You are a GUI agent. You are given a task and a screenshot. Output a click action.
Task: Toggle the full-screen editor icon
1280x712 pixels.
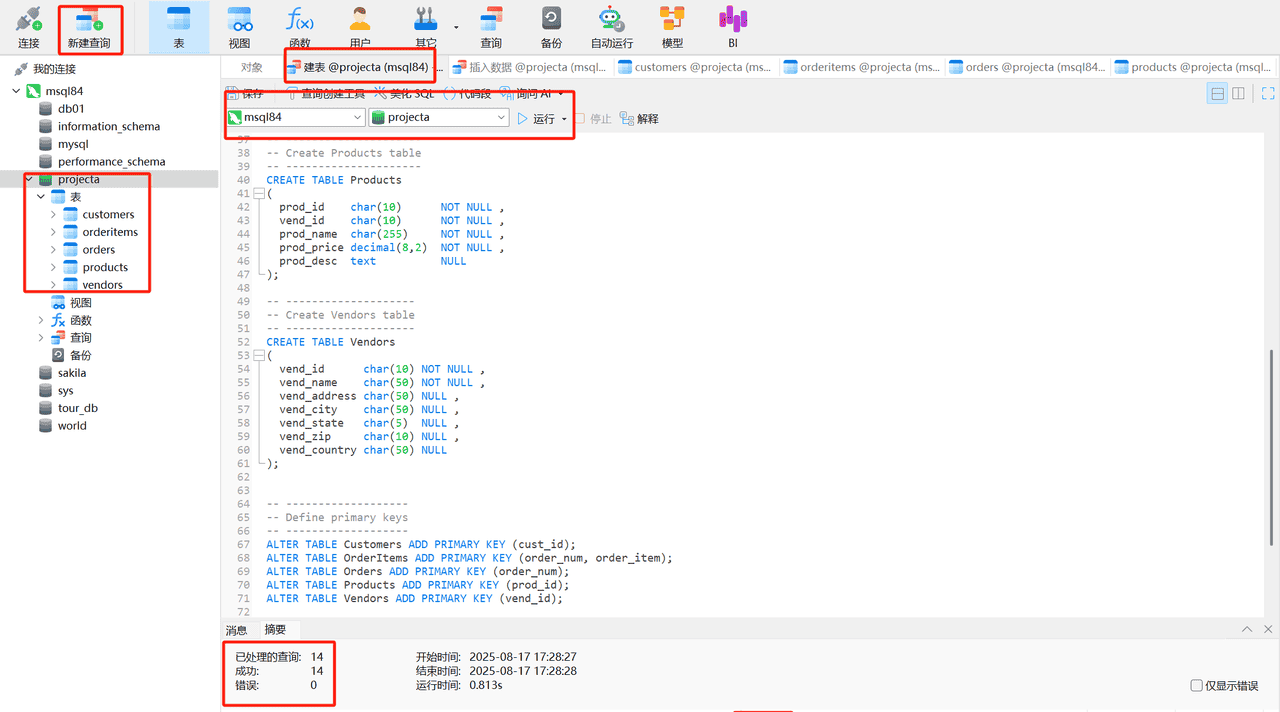tap(1268, 93)
